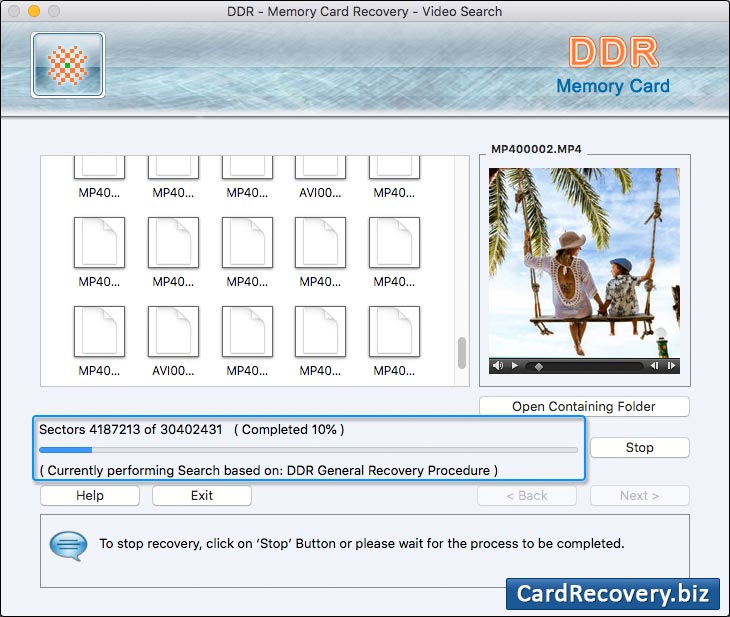730x617 pixels.
Task: Play the MP400002.MP4 preview video
Action: pyautogui.click(x=514, y=366)
